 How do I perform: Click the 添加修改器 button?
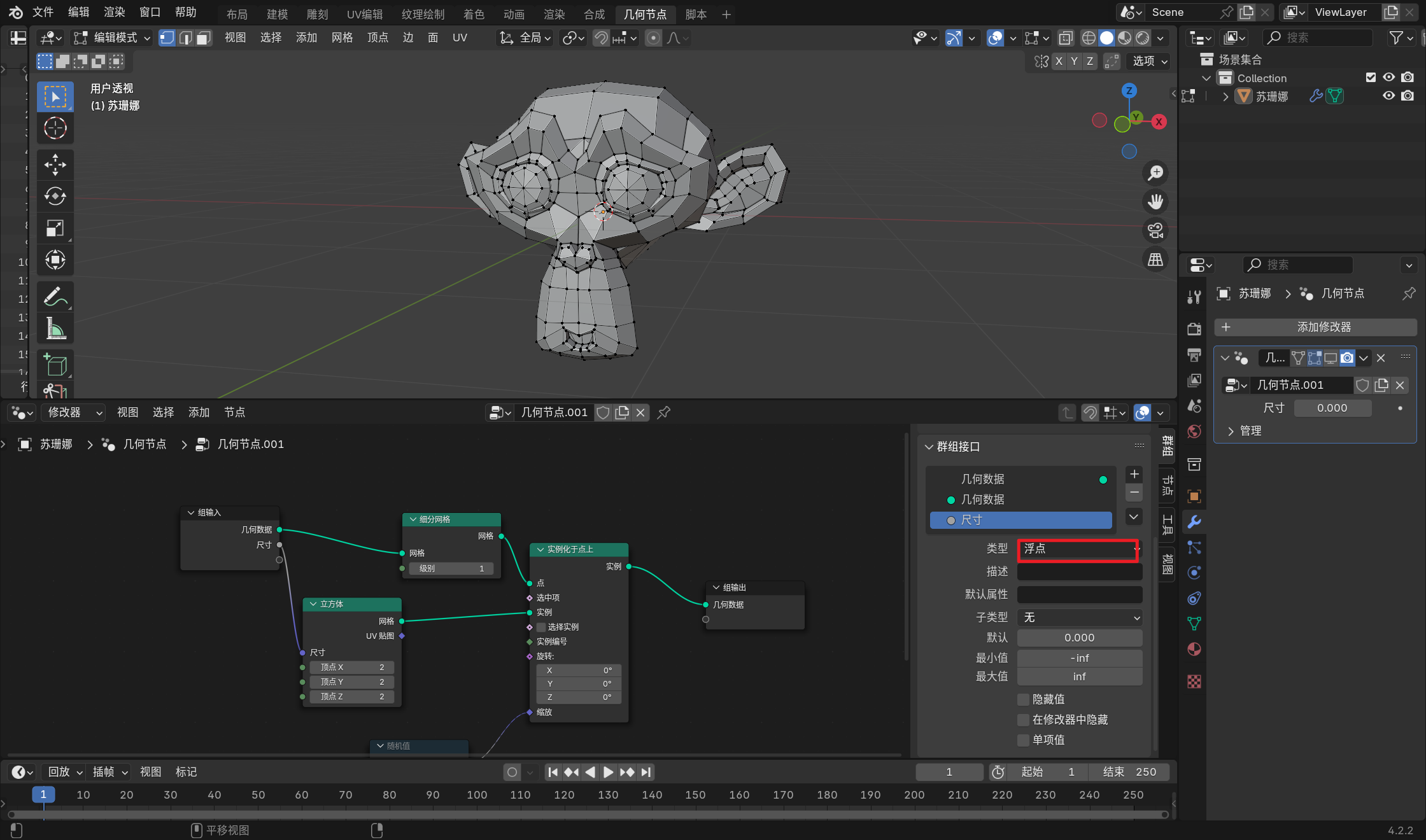point(1315,327)
